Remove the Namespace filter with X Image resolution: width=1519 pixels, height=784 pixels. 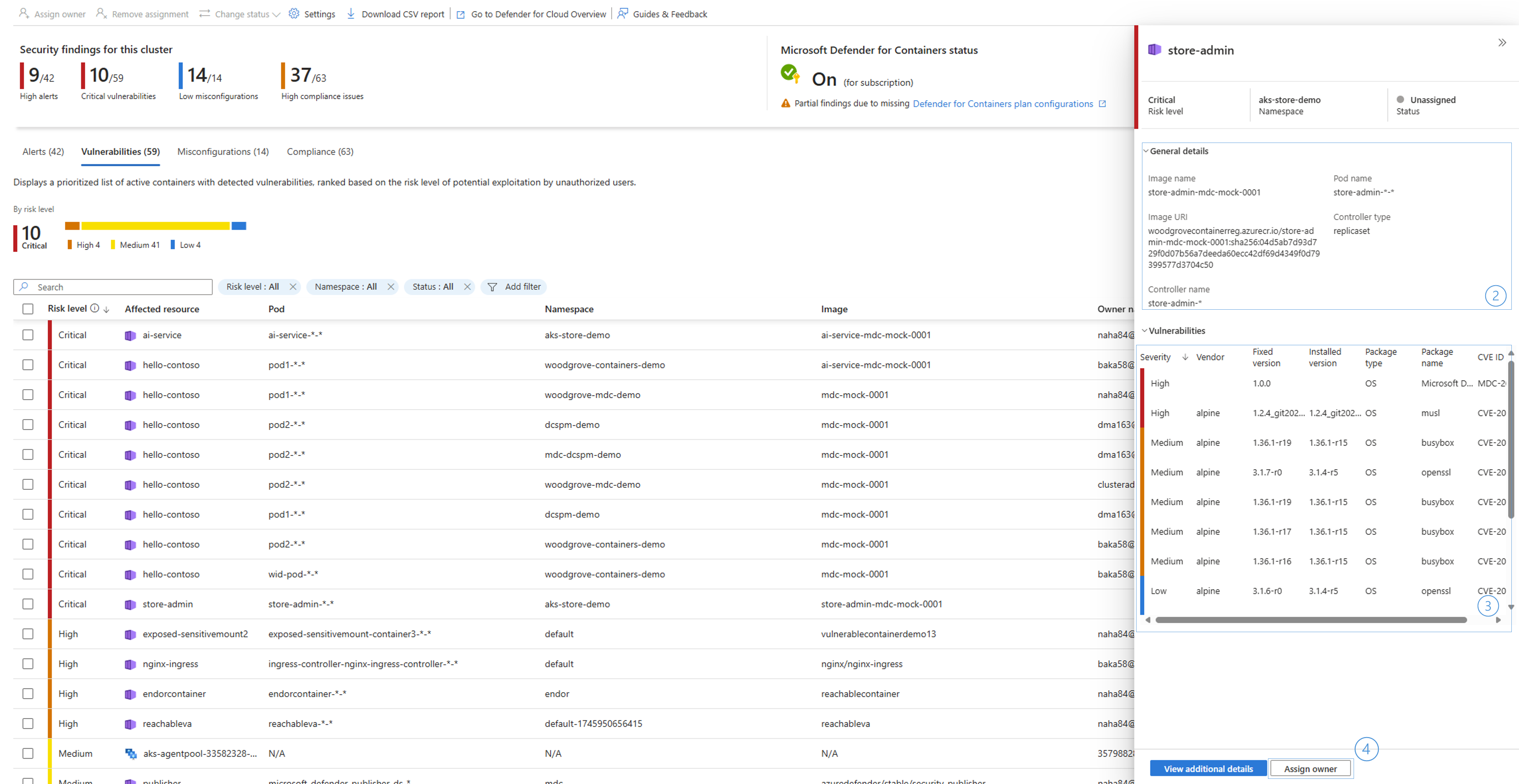(390, 287)
